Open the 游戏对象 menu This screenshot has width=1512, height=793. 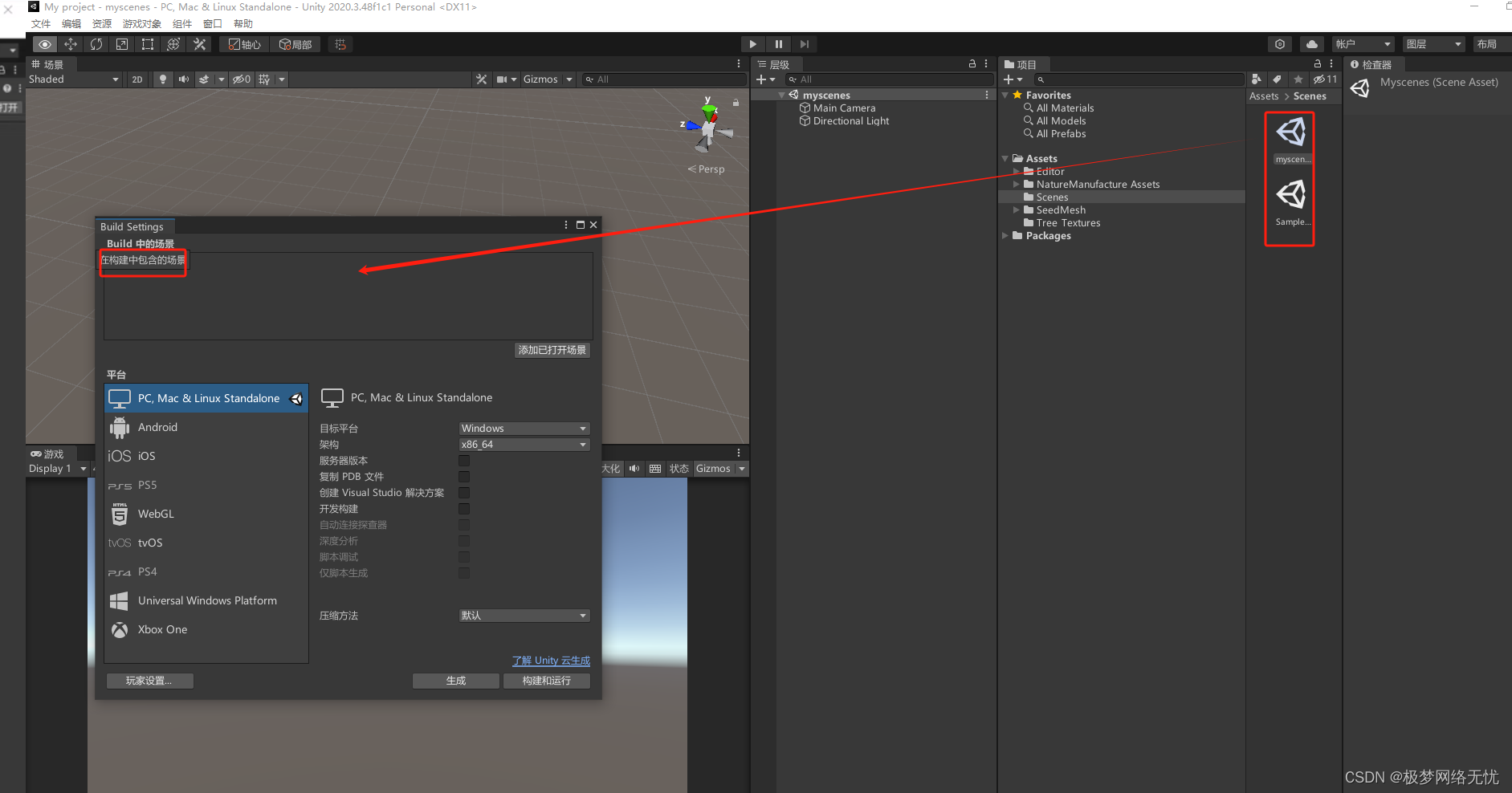[142, 24]
